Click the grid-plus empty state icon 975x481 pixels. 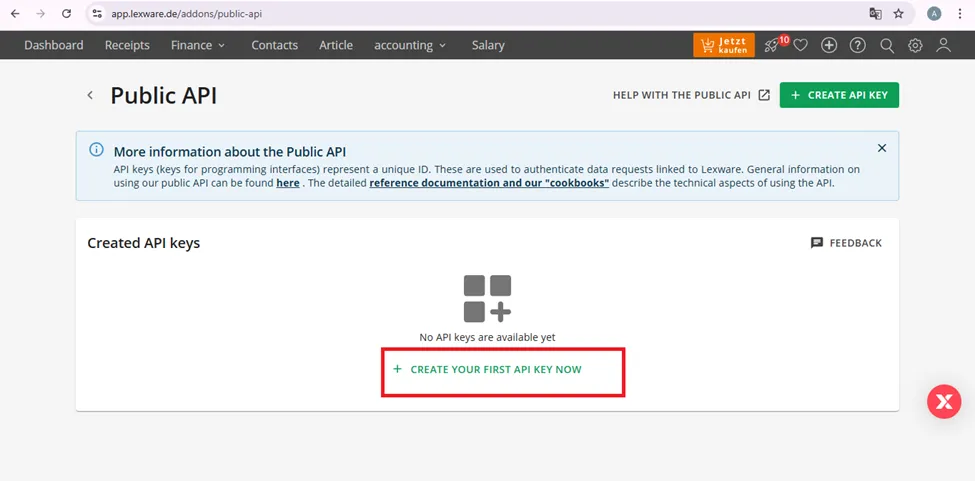(x=488, y=298)
